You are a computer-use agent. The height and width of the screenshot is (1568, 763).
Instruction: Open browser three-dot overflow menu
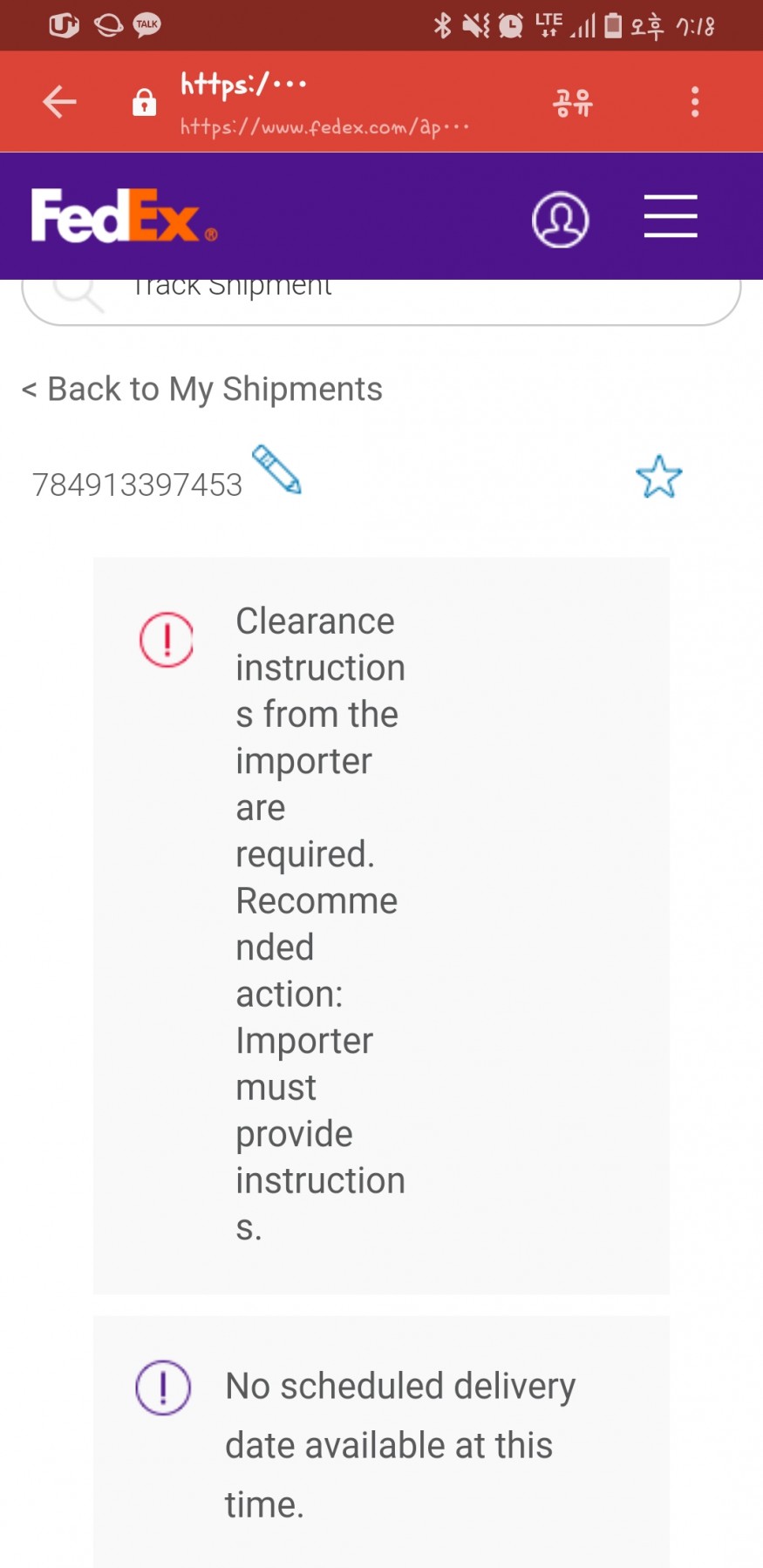pyautogui.click(x=695, y=102)
